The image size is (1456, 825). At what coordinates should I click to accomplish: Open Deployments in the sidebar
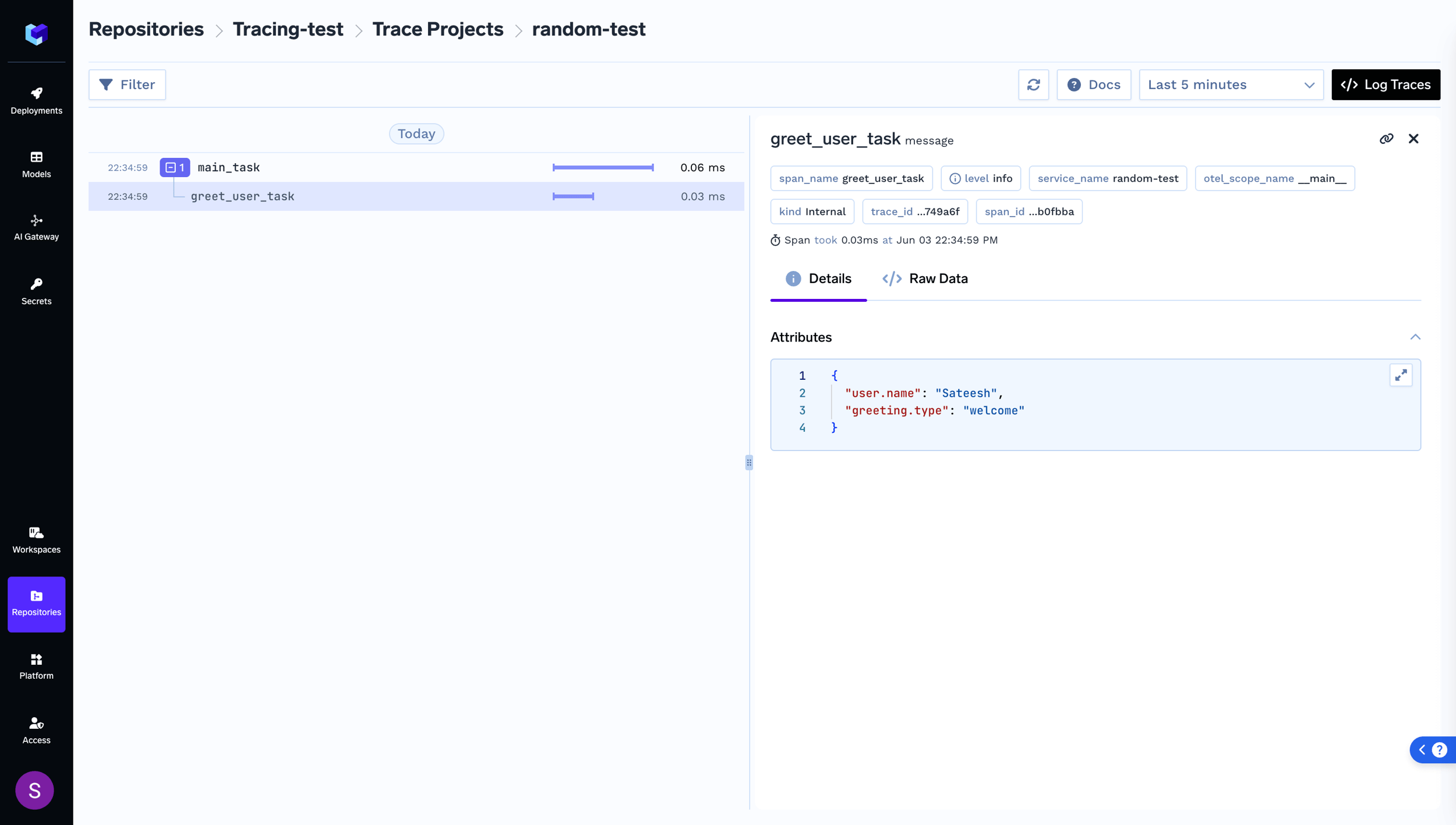coord(36,101)
